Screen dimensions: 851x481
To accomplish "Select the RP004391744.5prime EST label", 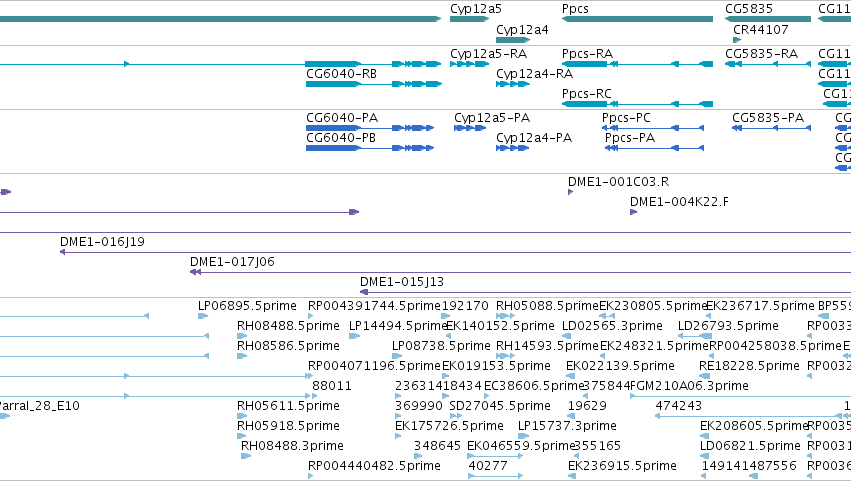I will tap(374, 306).
